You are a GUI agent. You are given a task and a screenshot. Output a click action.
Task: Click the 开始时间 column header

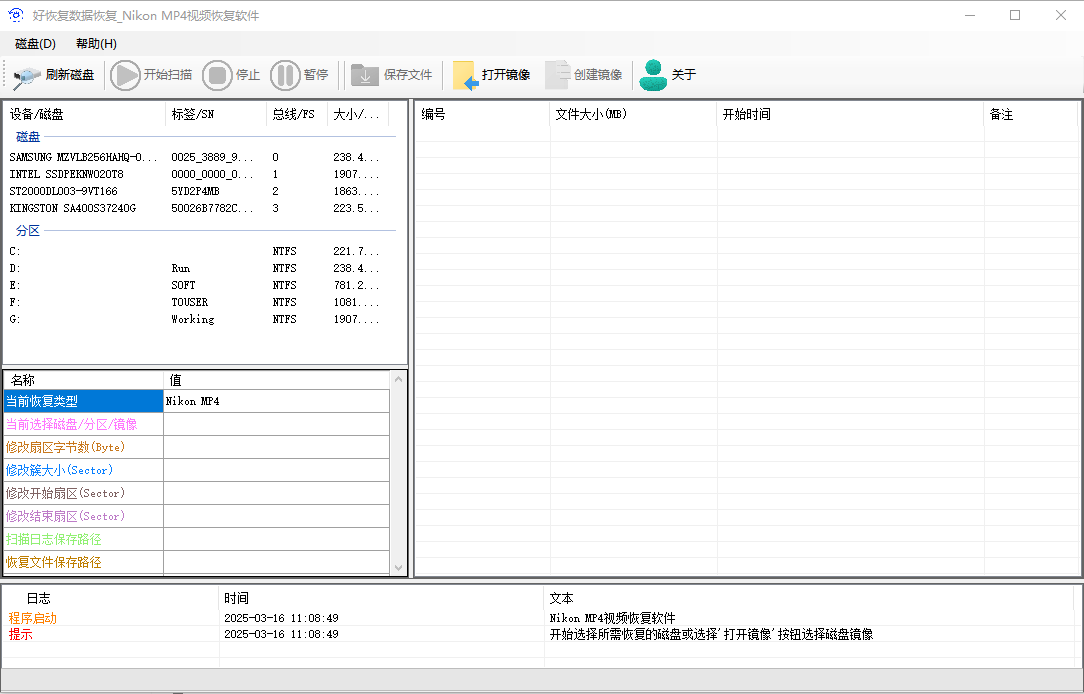[850, 114]
